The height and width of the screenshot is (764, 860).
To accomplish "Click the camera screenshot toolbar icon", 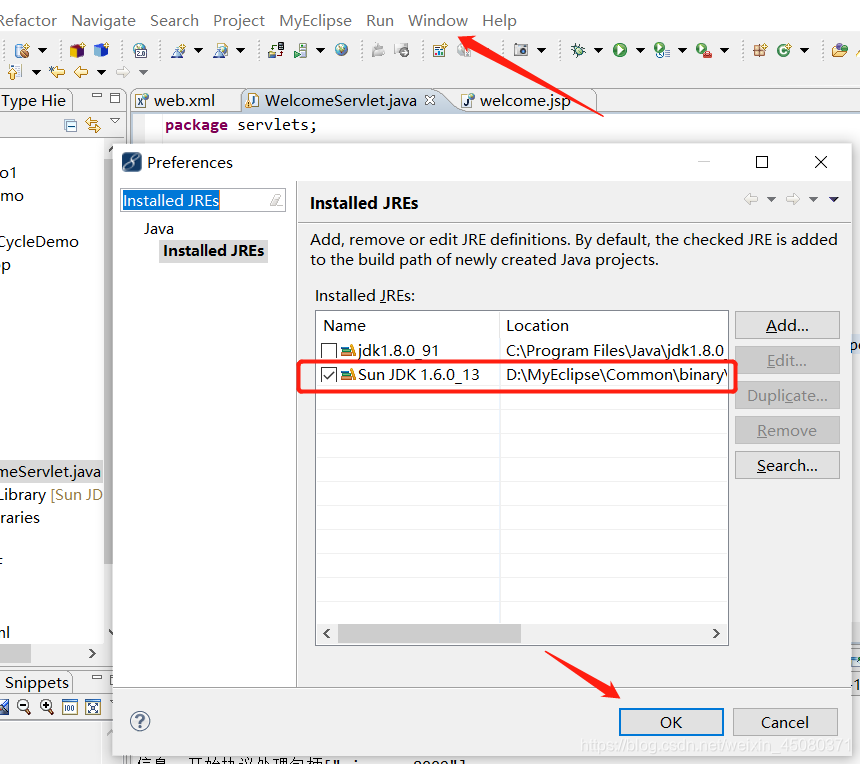I will tap(520, 50).
